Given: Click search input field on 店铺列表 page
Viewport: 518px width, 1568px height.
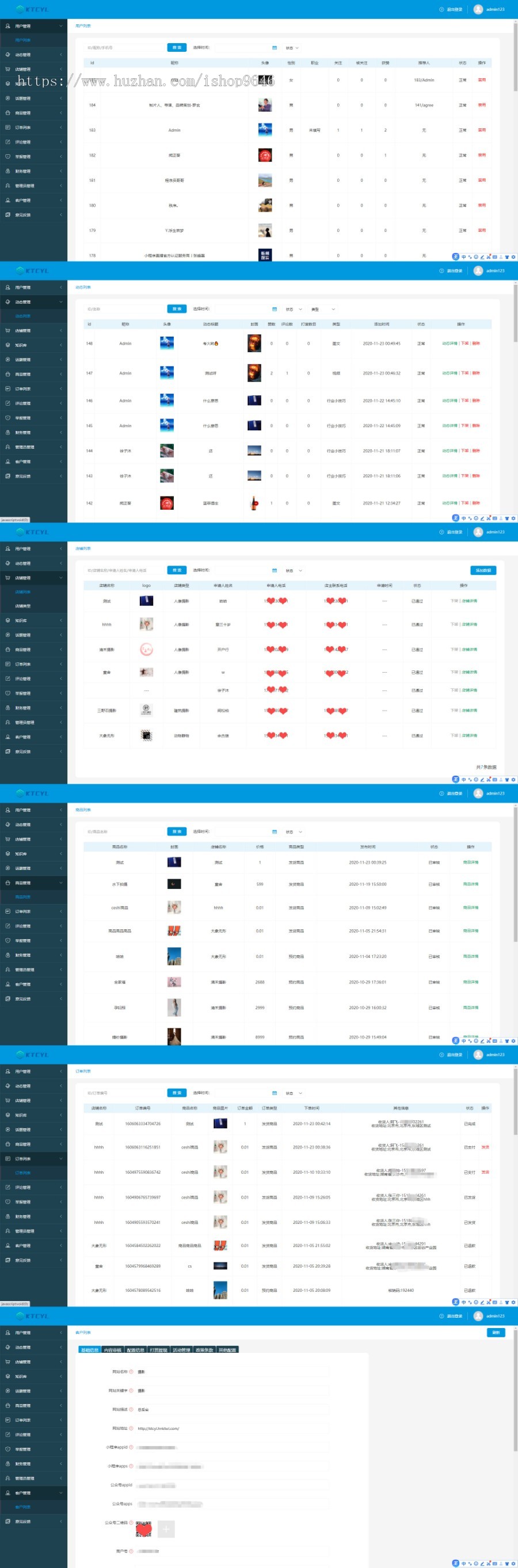Looking at the screenshot, I should 125,570.
